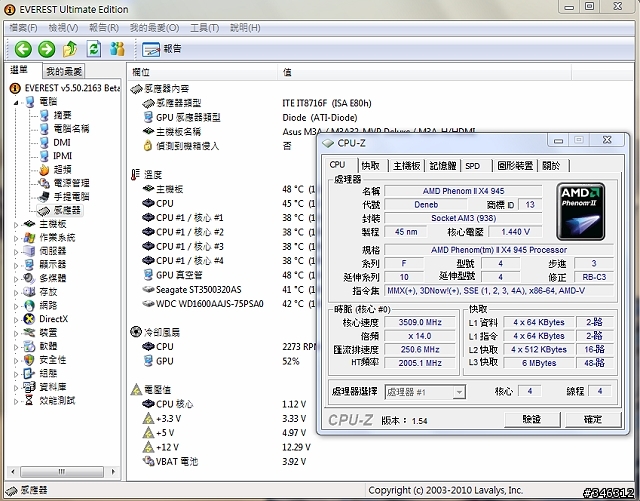Click the right arrow of the tree horizontal scrollbar
640x501 pixels.
point(113,472)
